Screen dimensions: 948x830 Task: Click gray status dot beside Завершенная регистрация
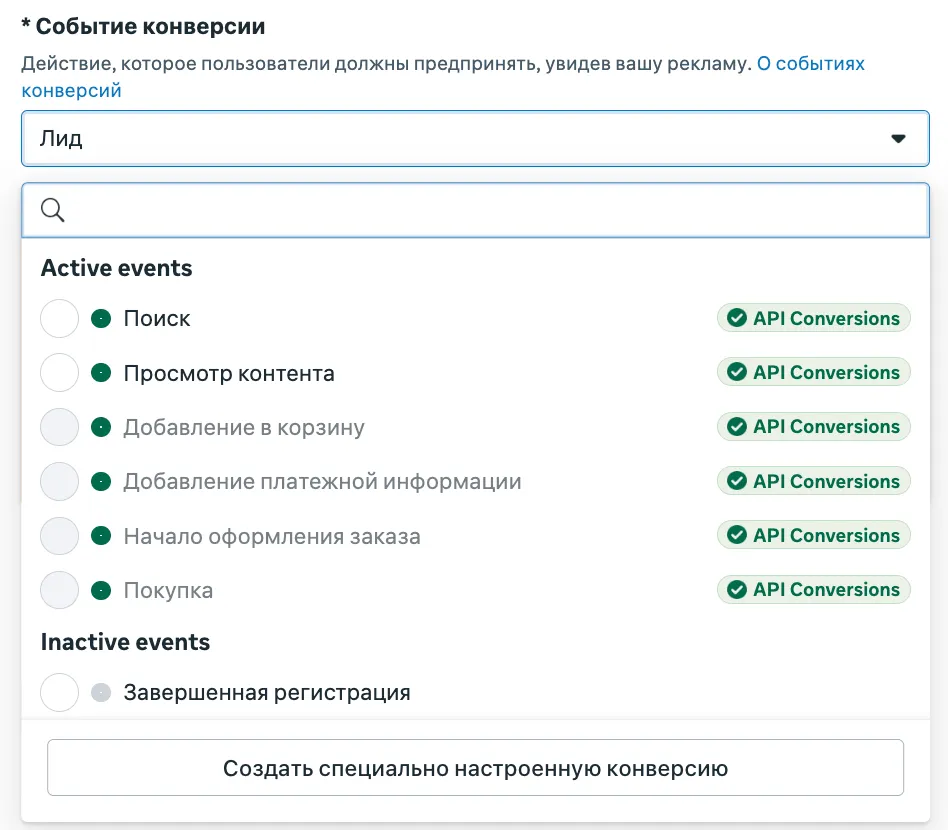click(x=101, y=692)
